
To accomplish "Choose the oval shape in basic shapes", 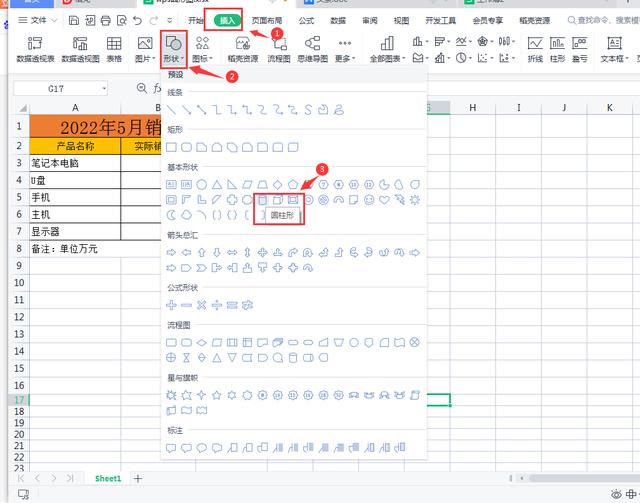I will [202, 185].
